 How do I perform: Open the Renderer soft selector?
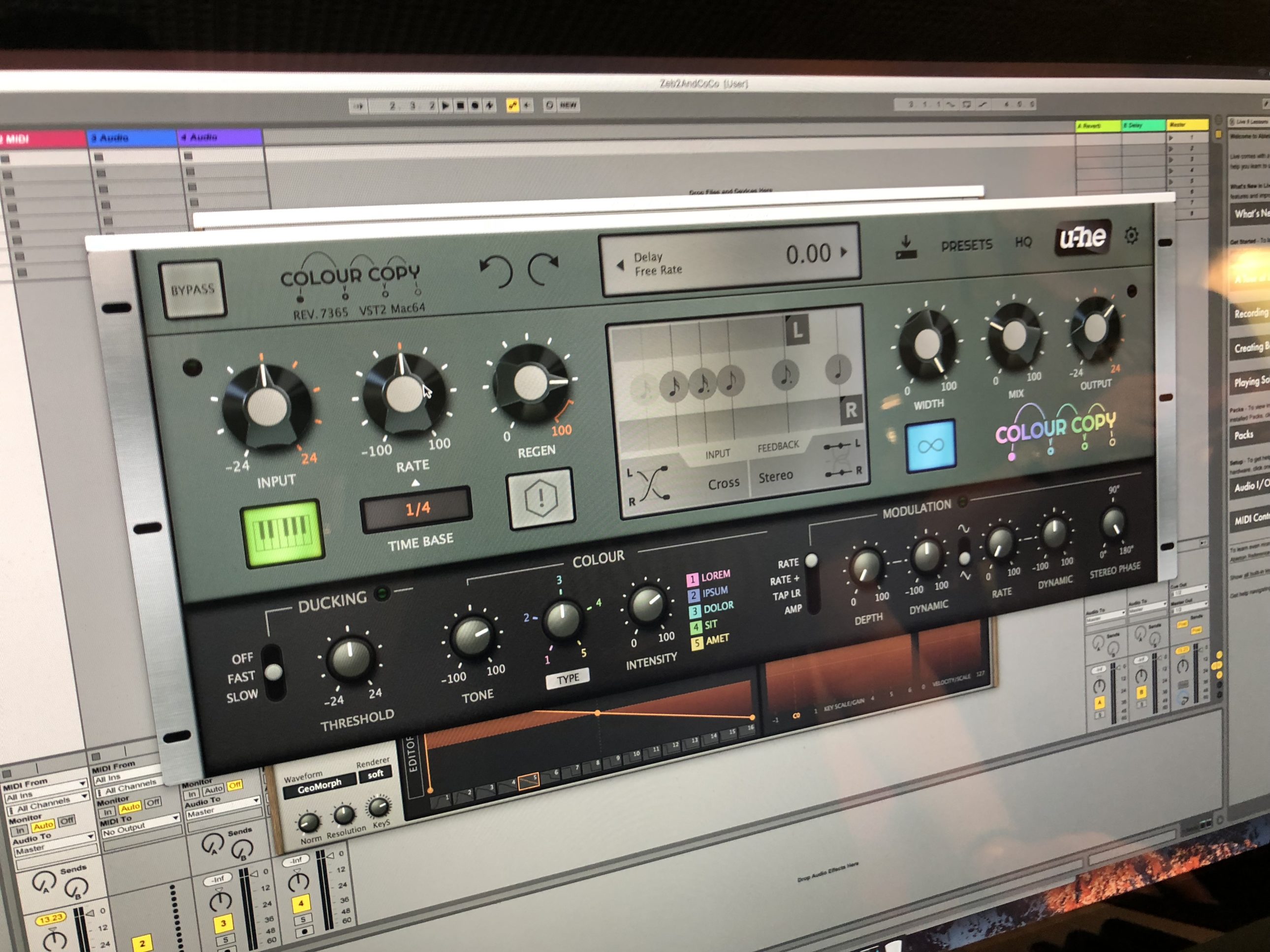tap(376, 774)
